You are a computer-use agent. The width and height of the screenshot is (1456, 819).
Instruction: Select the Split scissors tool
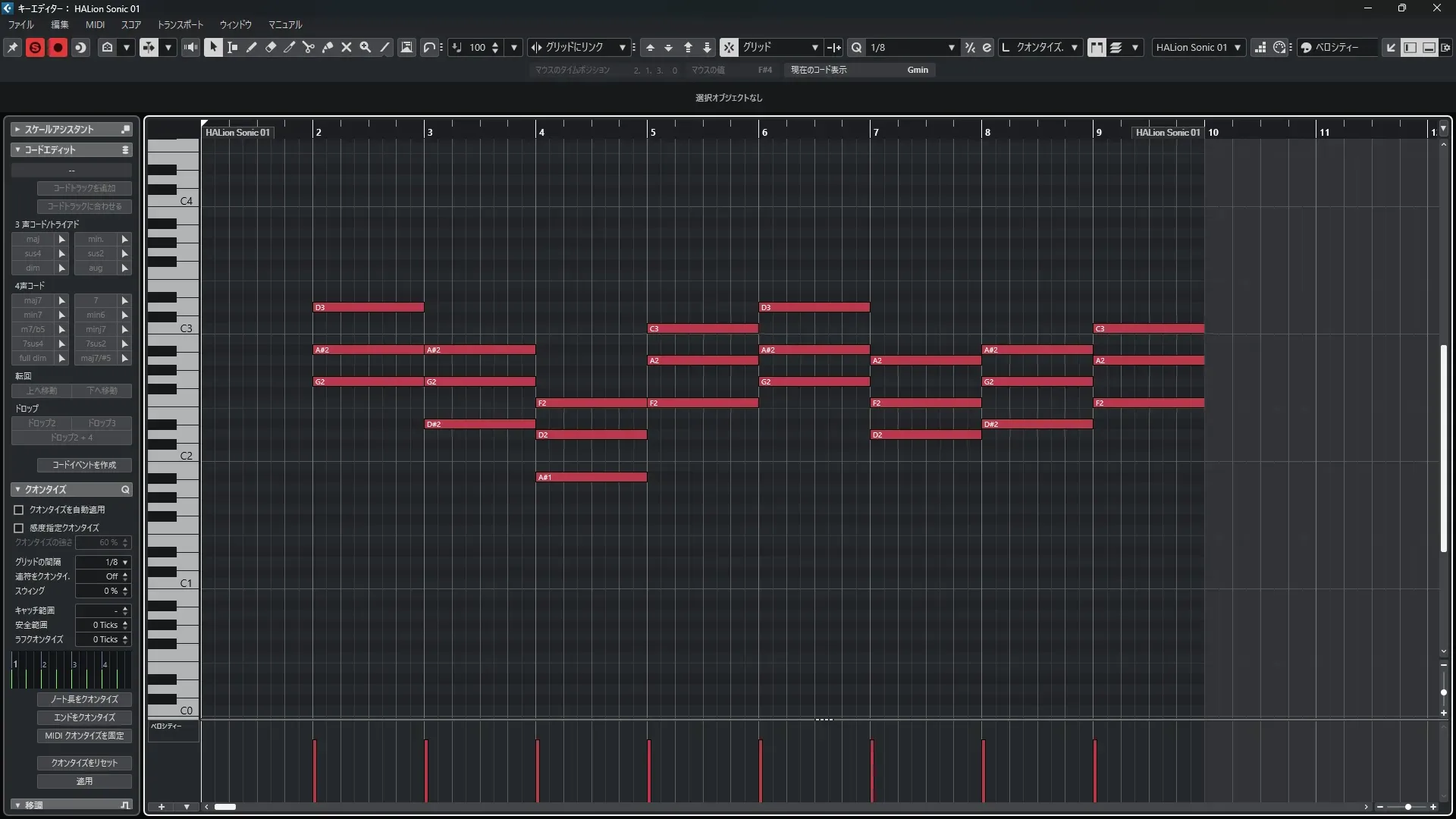309,47
